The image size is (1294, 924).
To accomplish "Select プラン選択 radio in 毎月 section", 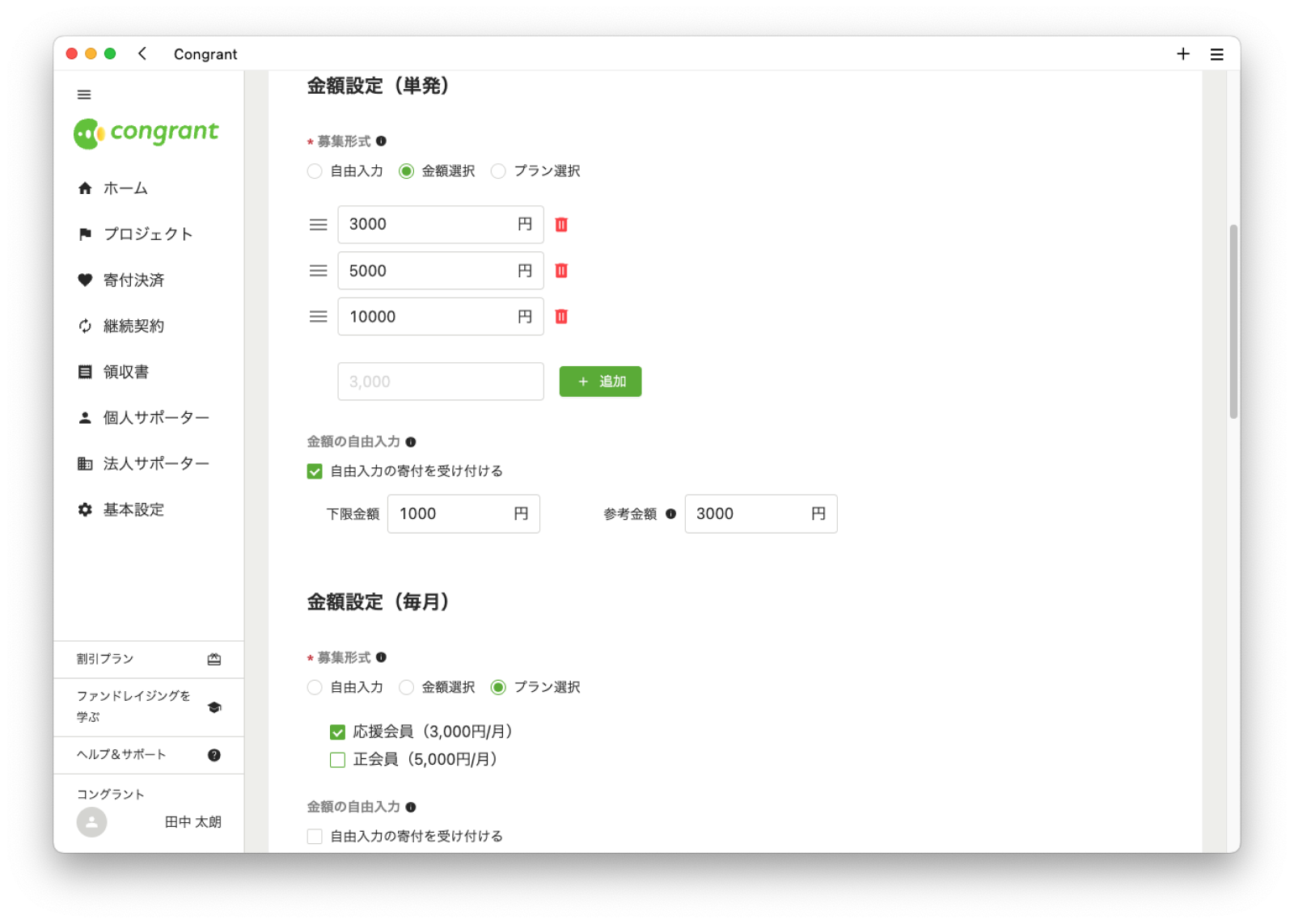I will click(x=498, y=688).
